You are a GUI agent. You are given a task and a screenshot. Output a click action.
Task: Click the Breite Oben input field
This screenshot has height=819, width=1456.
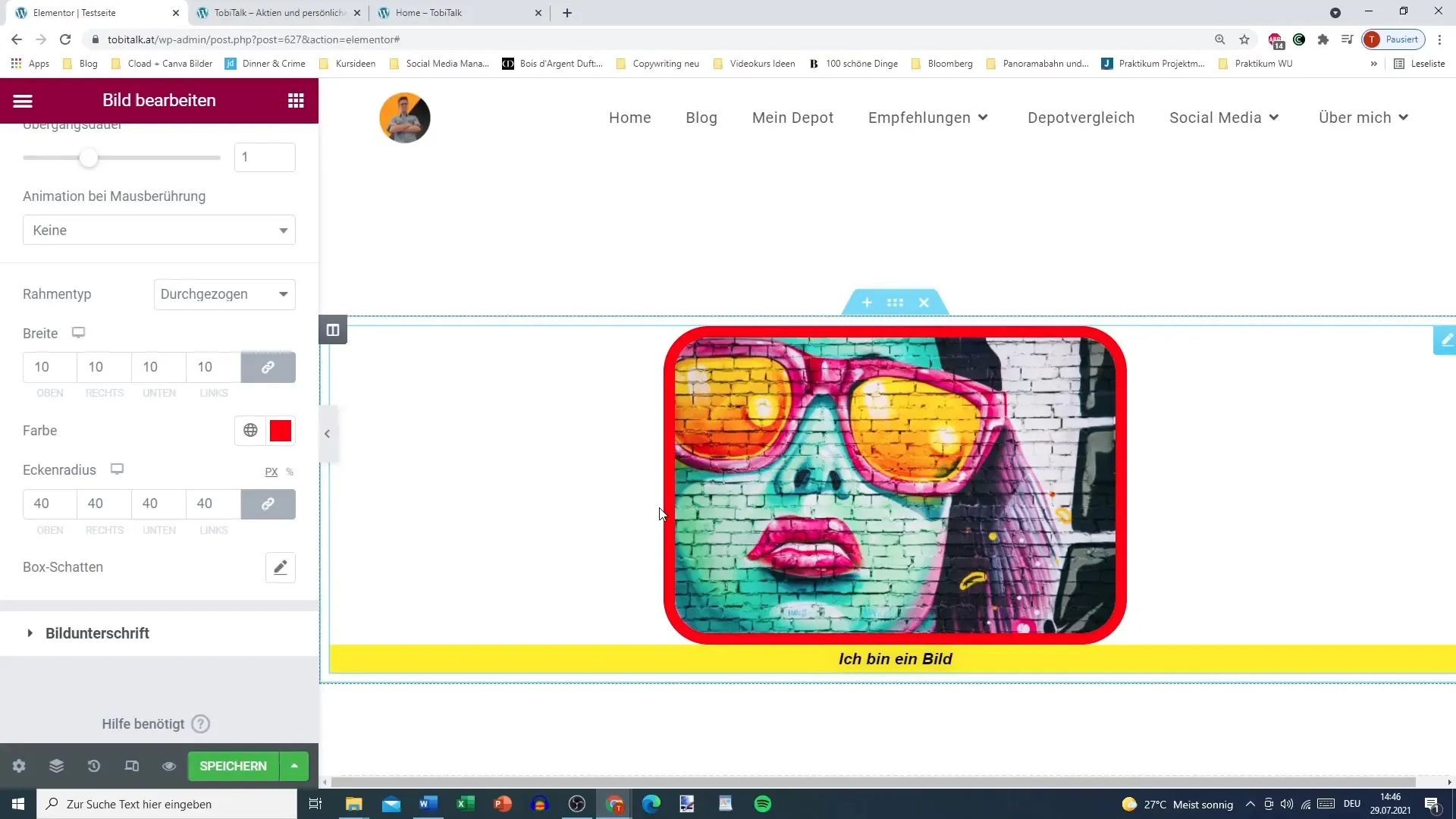click(50, 367)
